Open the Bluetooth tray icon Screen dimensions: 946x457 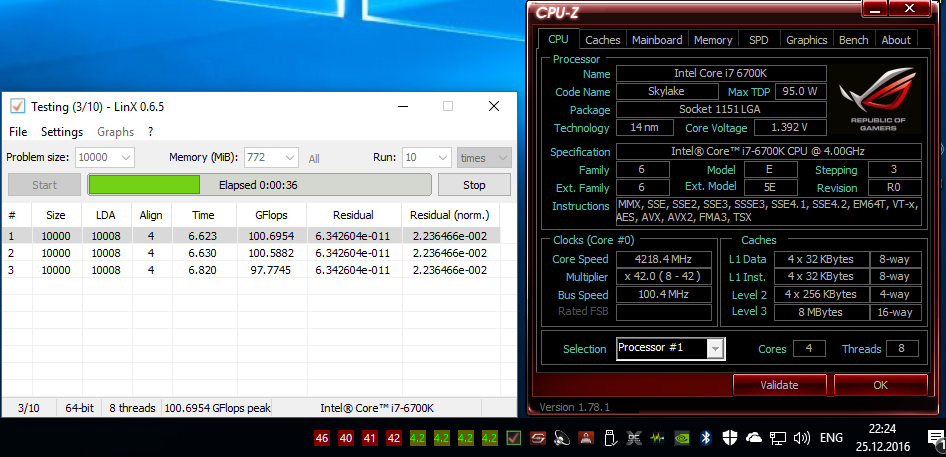click(705, 438)
